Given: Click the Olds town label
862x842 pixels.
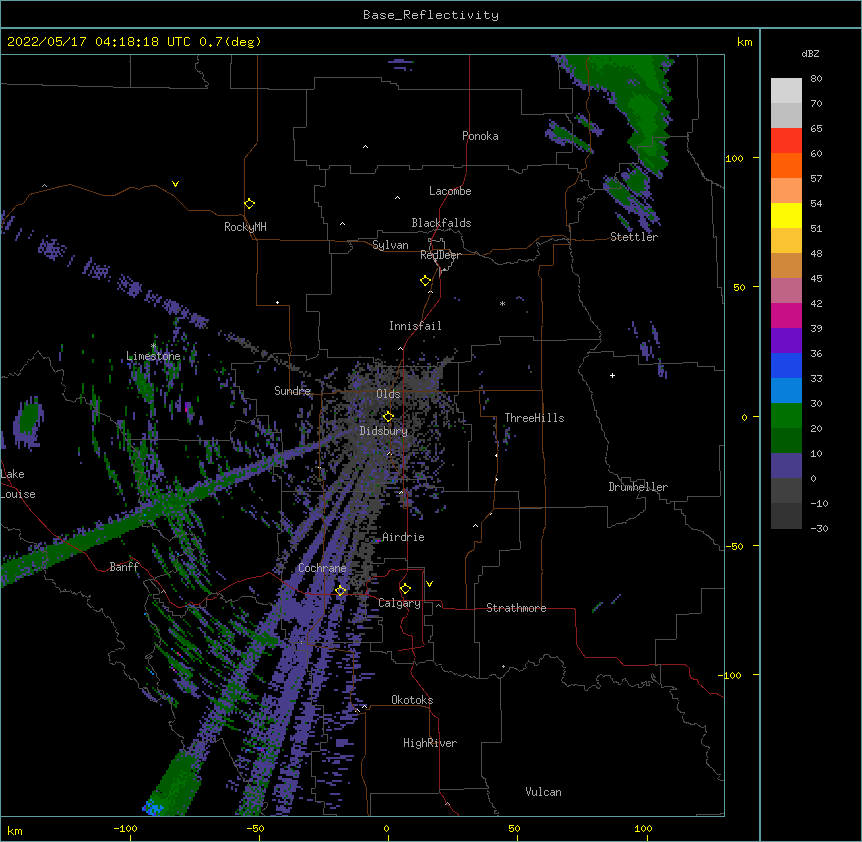Looking at the screenshot, I should point(388,394).
